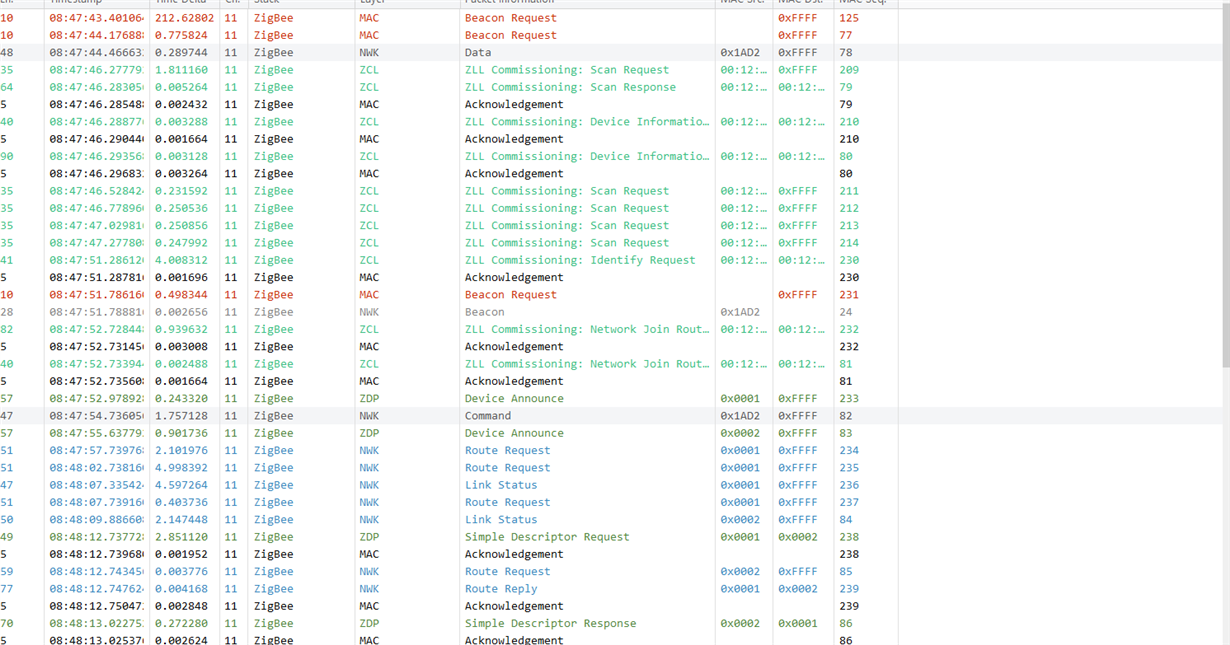This screenshot has width=1230, height=645.
Task: Click the time delta value 4.998392
Action: point(182,468)
